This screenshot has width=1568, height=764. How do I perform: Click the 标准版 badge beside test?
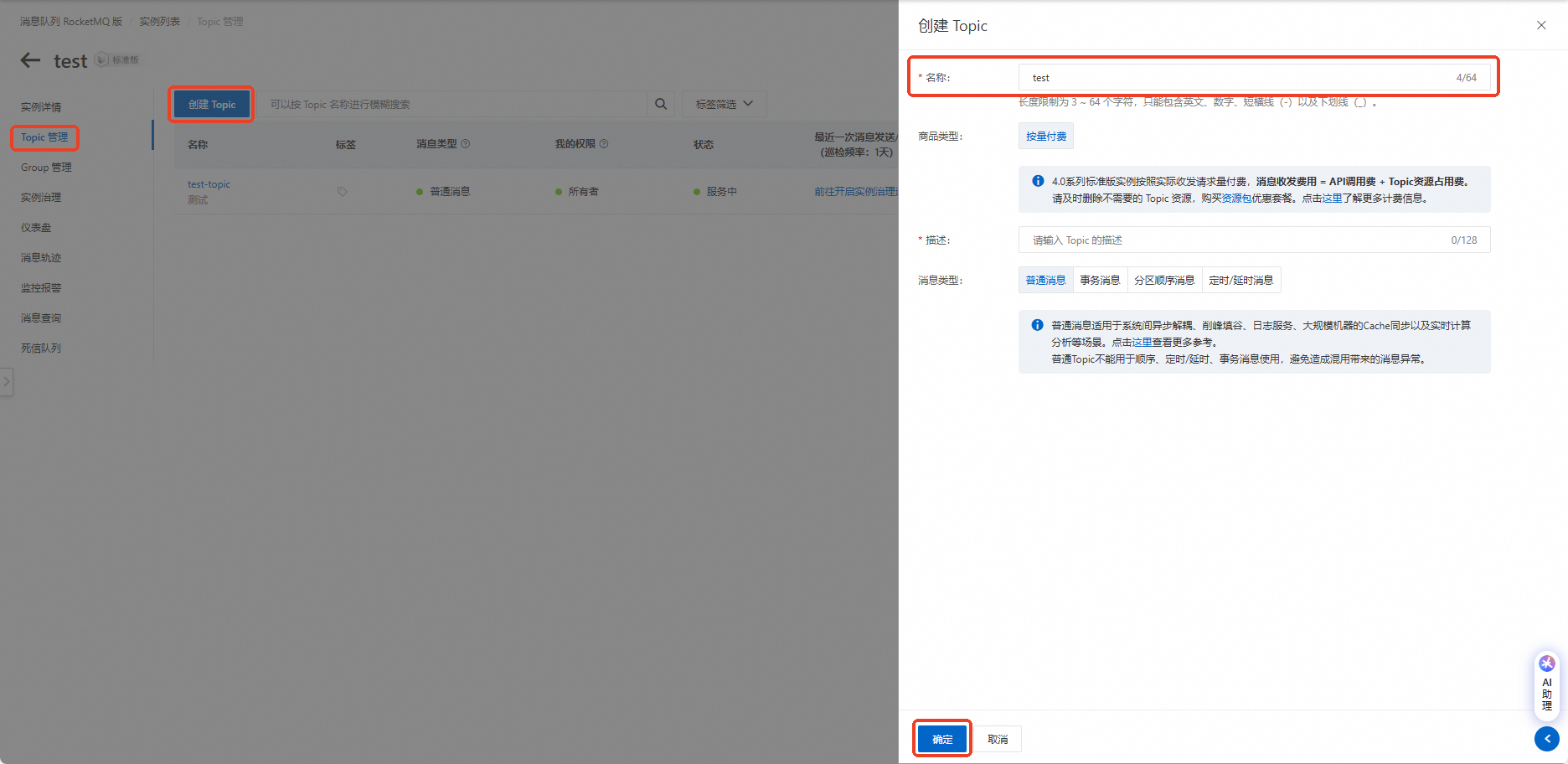117,60
